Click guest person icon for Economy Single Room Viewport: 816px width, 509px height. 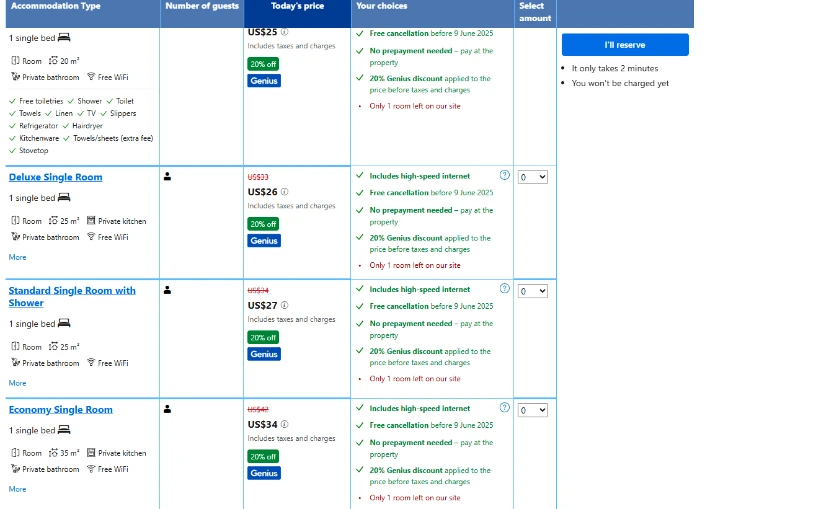(167, 409)
